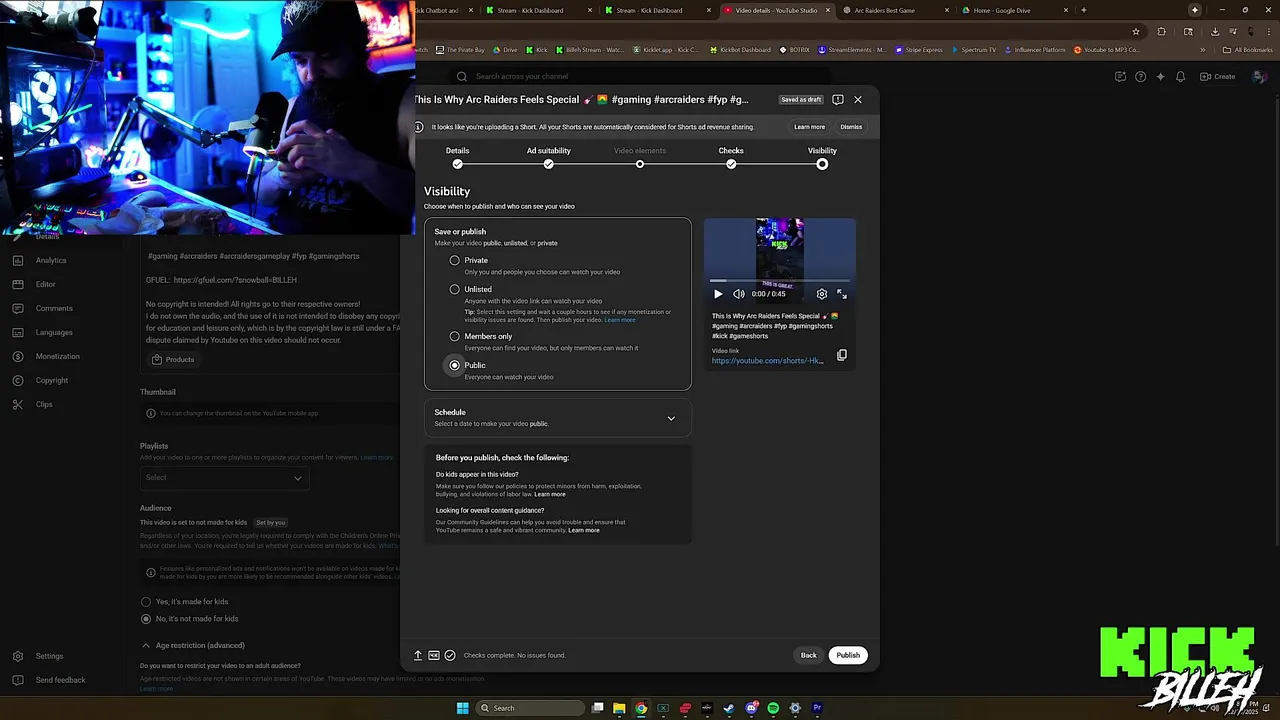Go to the Ad suitability step
Viewport: 1280px width, 720px height.
coord(549,156)
